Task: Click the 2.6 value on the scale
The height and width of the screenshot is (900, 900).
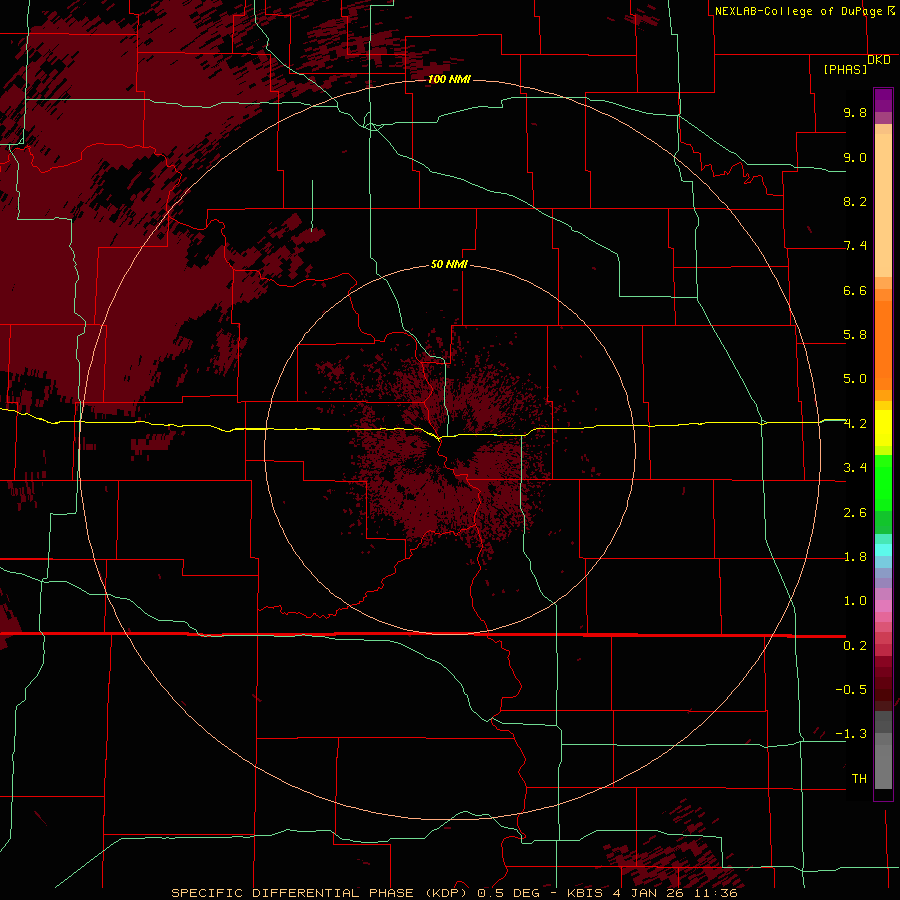Action: (855, 513)
